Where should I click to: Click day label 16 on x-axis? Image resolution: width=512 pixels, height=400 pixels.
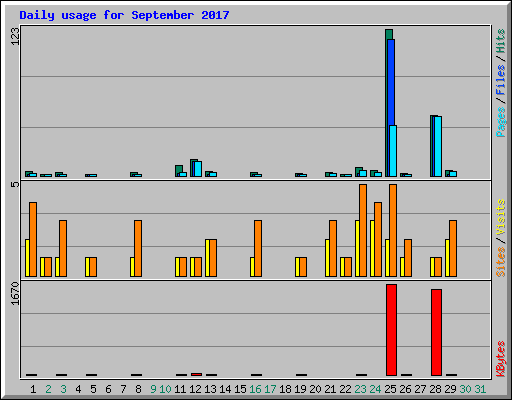[x=255, y=389]
